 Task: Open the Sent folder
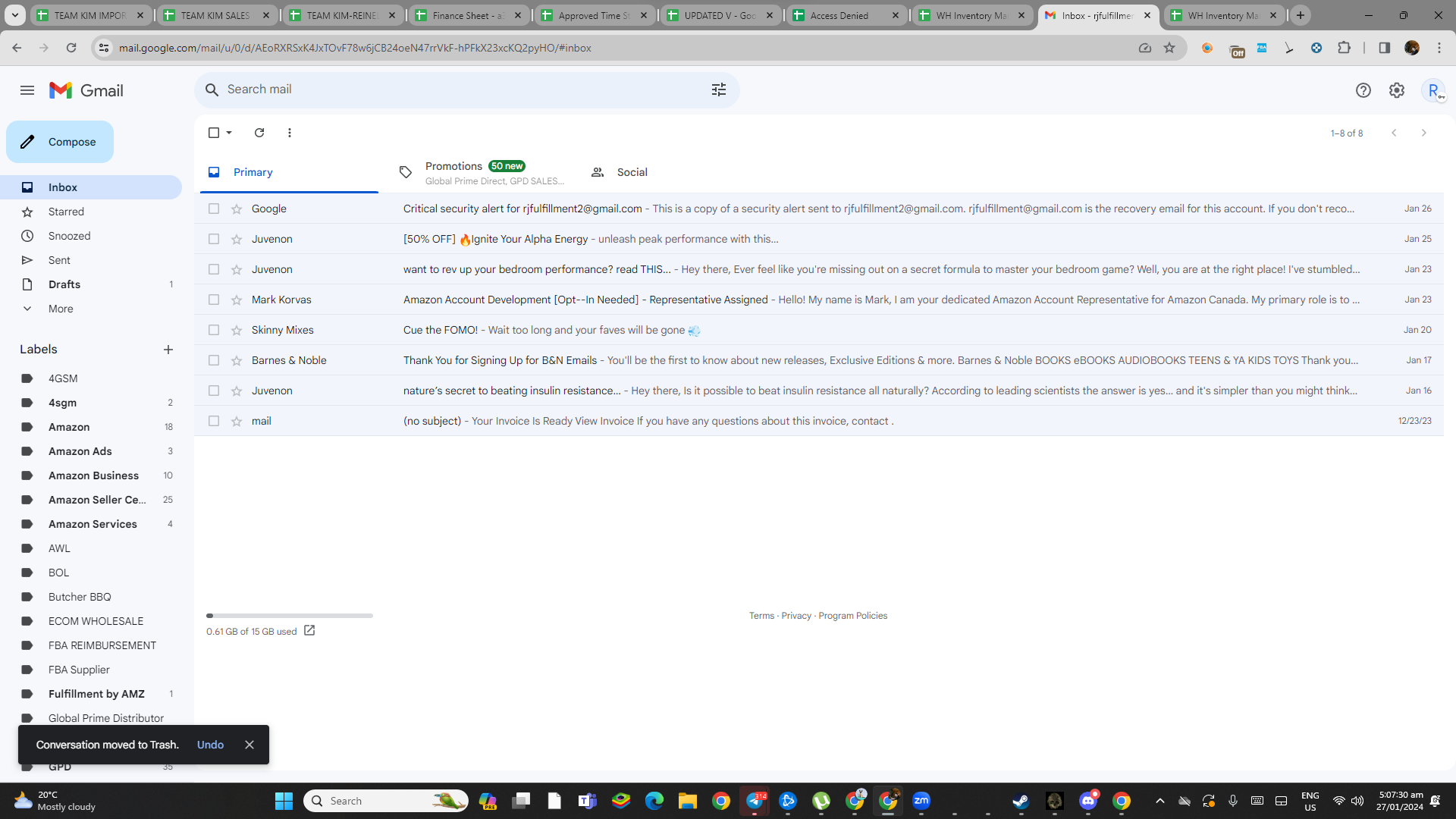[91, 260]
